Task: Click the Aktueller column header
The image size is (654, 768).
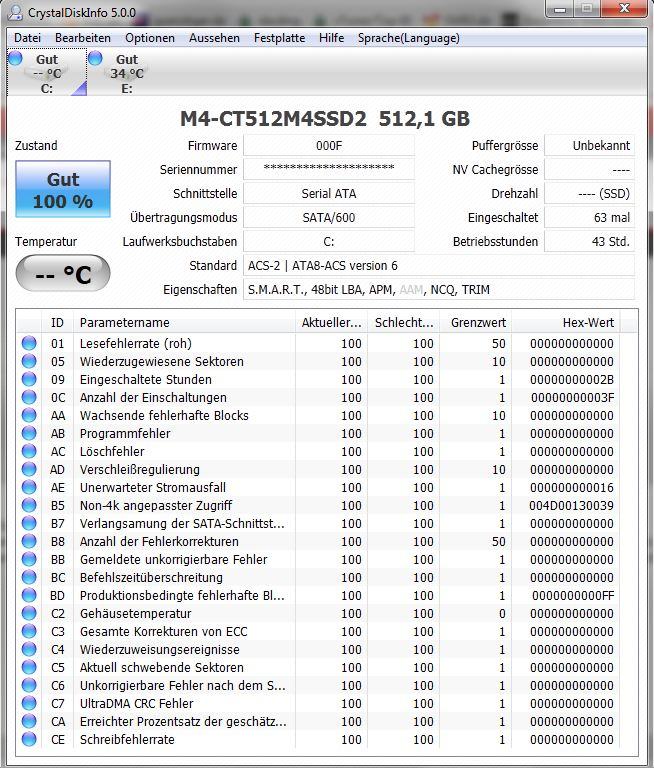Action: 331,322
